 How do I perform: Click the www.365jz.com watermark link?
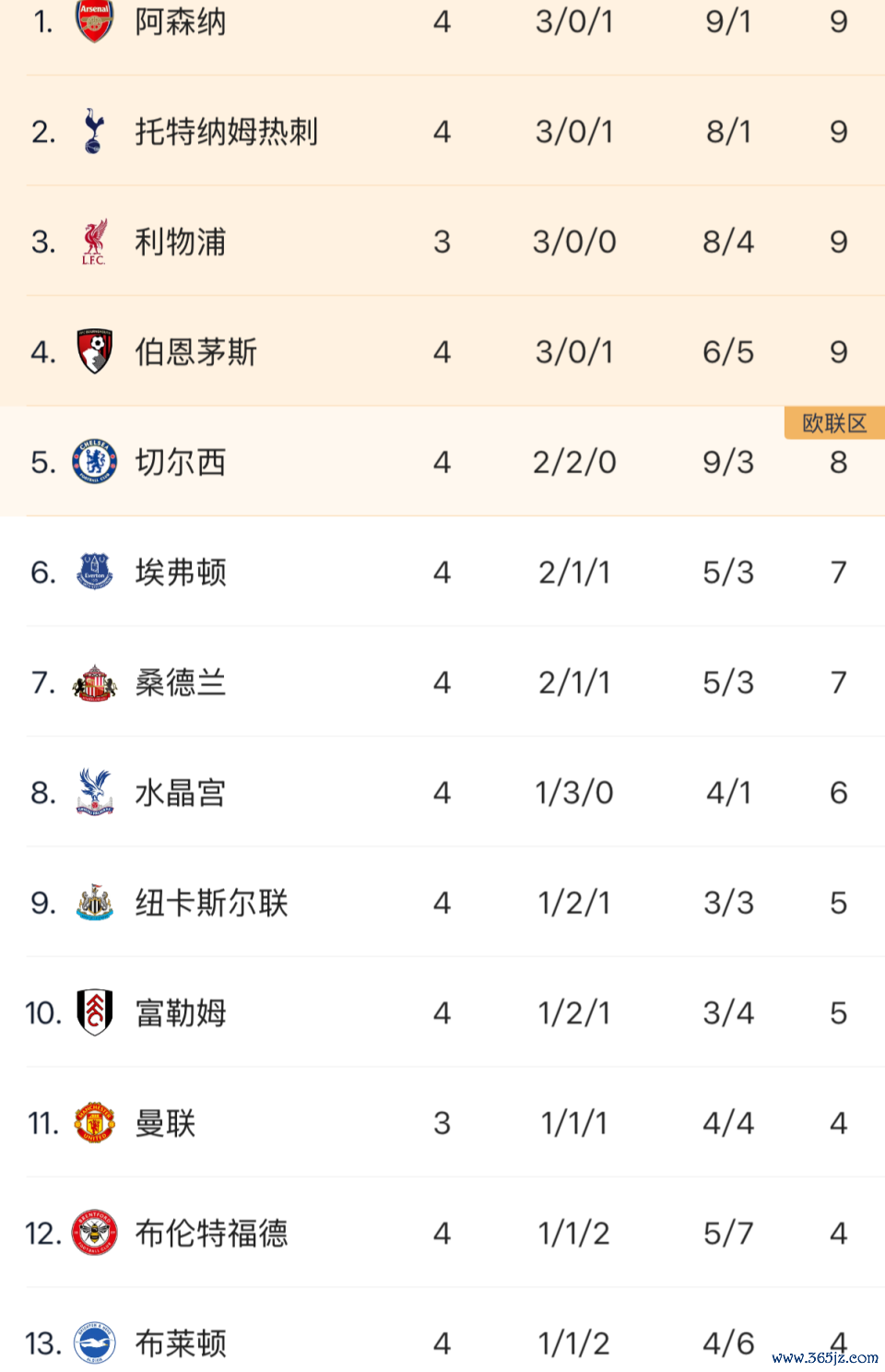825,1357
